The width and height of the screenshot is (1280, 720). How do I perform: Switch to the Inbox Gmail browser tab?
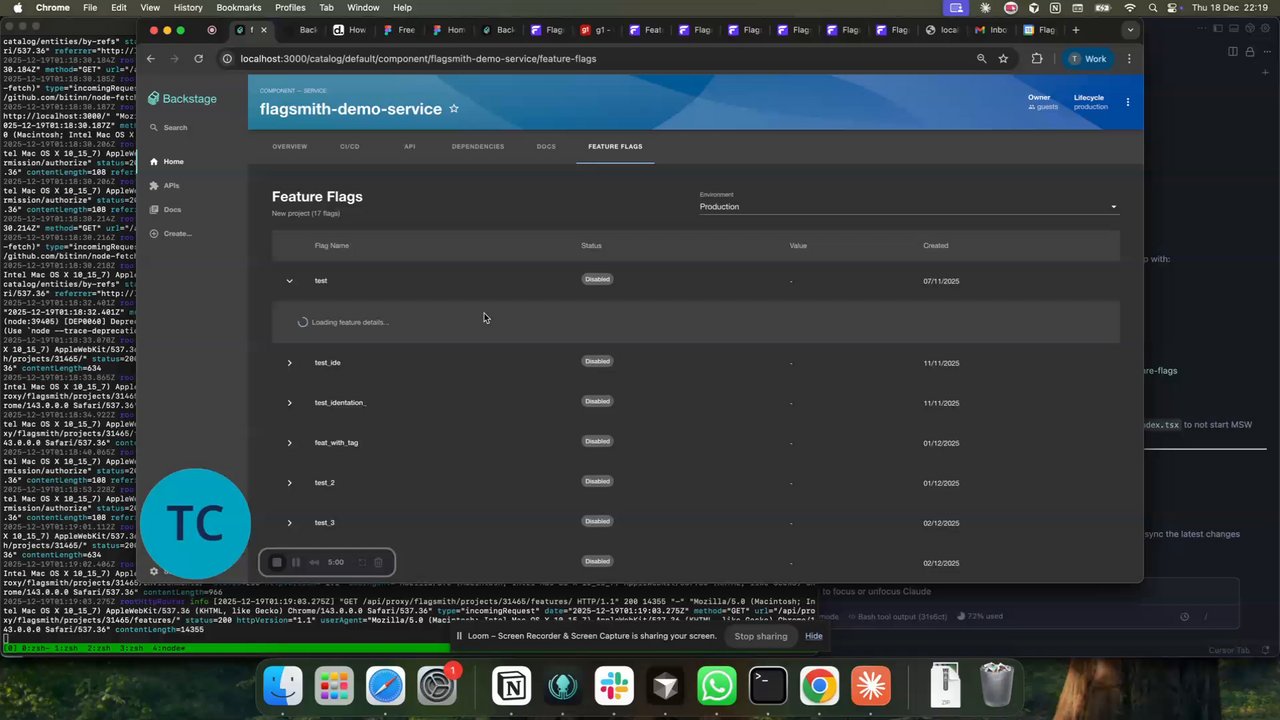[x=990, y=30]
